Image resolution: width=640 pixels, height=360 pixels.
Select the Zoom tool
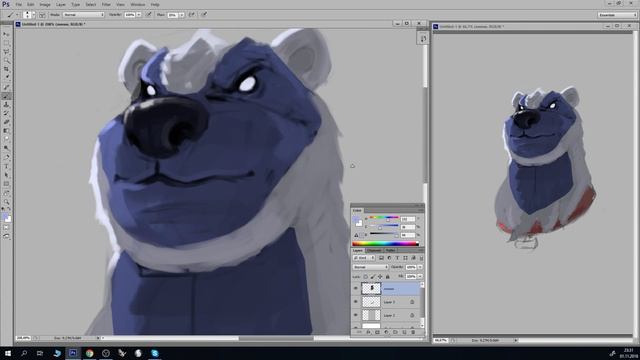pos(6,202)
